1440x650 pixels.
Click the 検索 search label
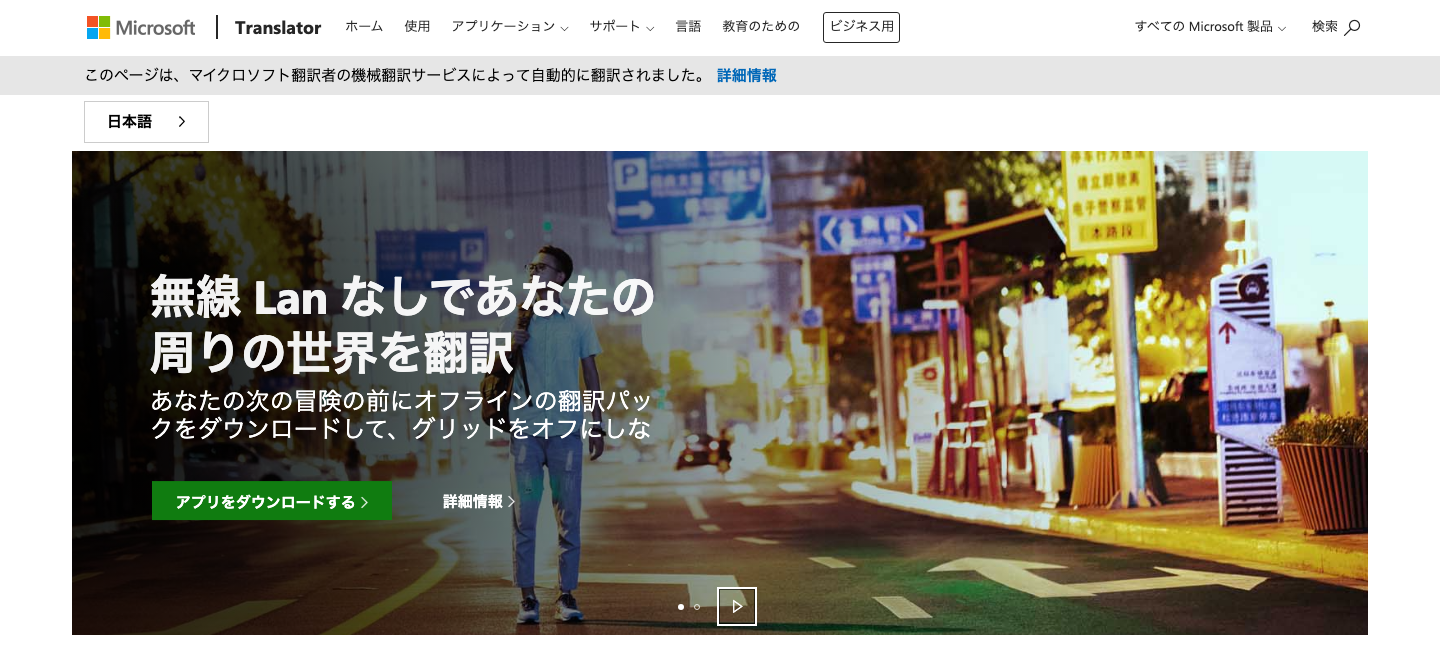click(x=1325, y=27)
